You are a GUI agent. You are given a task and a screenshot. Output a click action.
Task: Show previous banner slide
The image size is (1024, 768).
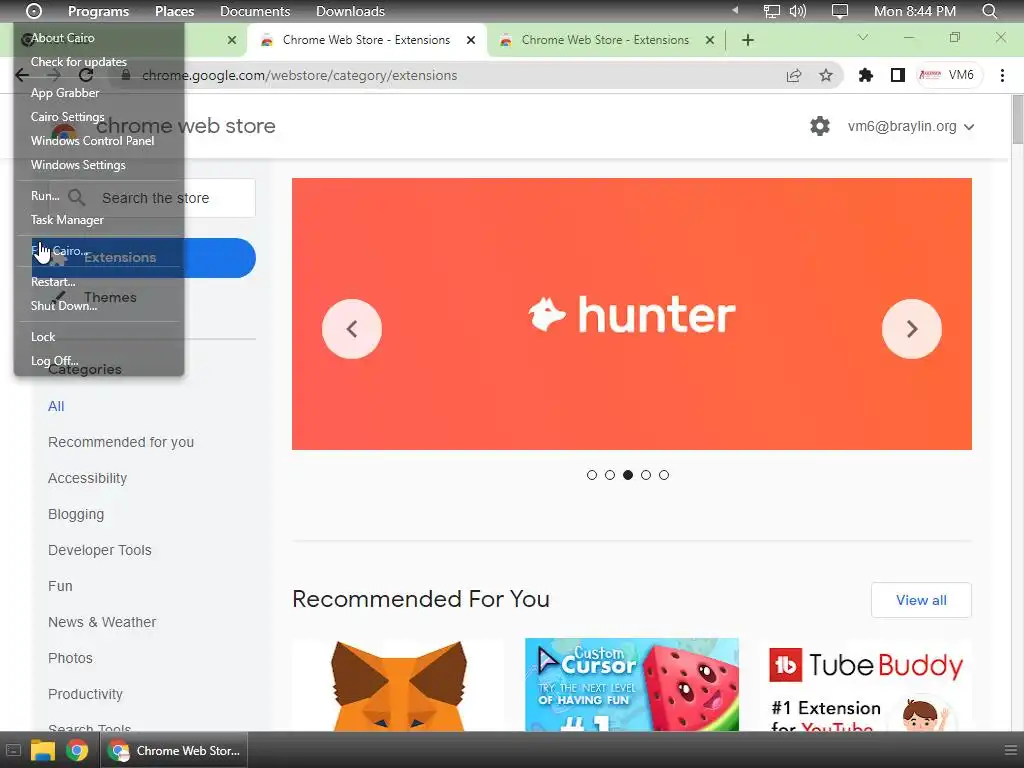point(351,329)
